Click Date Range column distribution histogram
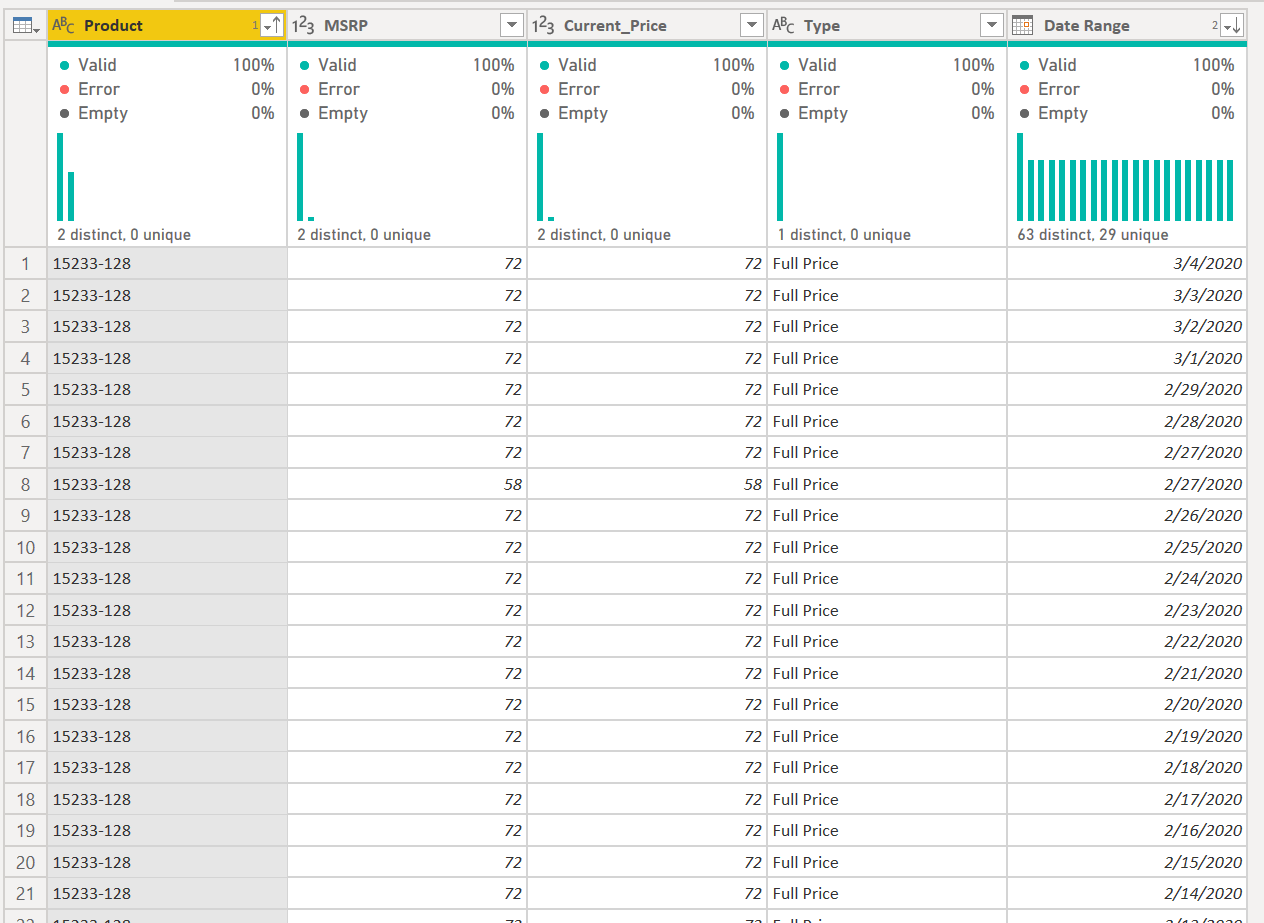1264x923 pixels. [x=1126, y=177]
